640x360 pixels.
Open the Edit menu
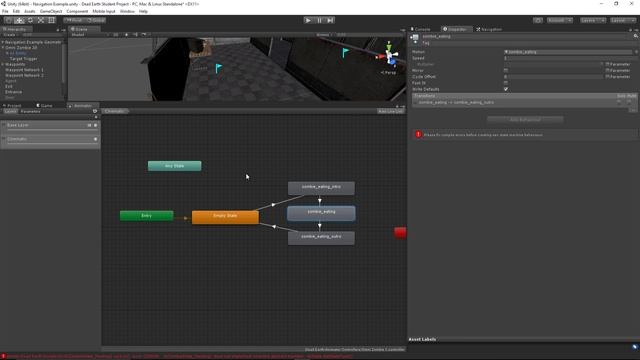click(16, 11)
